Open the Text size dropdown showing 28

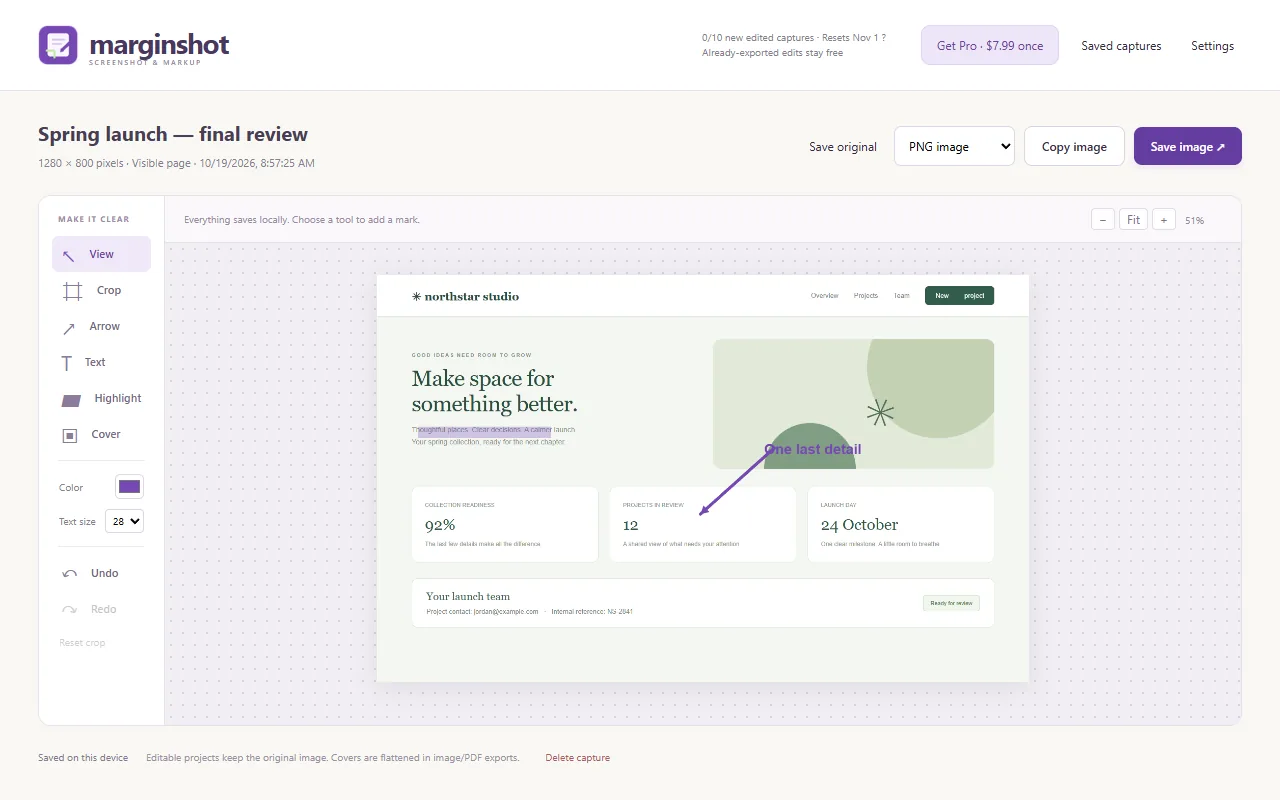tap(125, 521)
